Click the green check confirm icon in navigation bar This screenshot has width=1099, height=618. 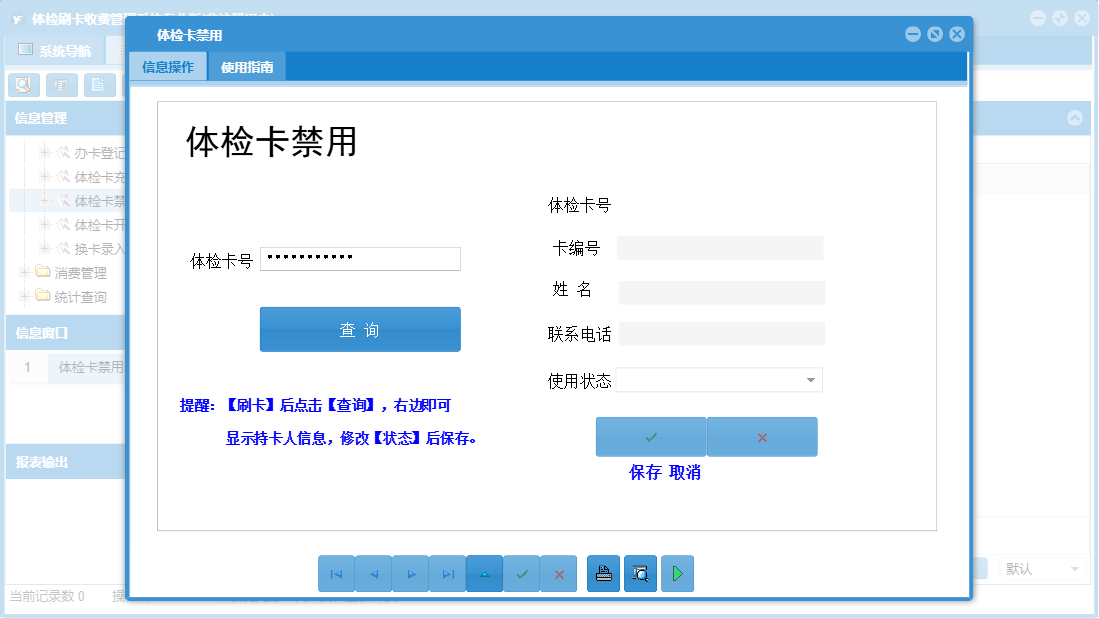pos(521,573)
